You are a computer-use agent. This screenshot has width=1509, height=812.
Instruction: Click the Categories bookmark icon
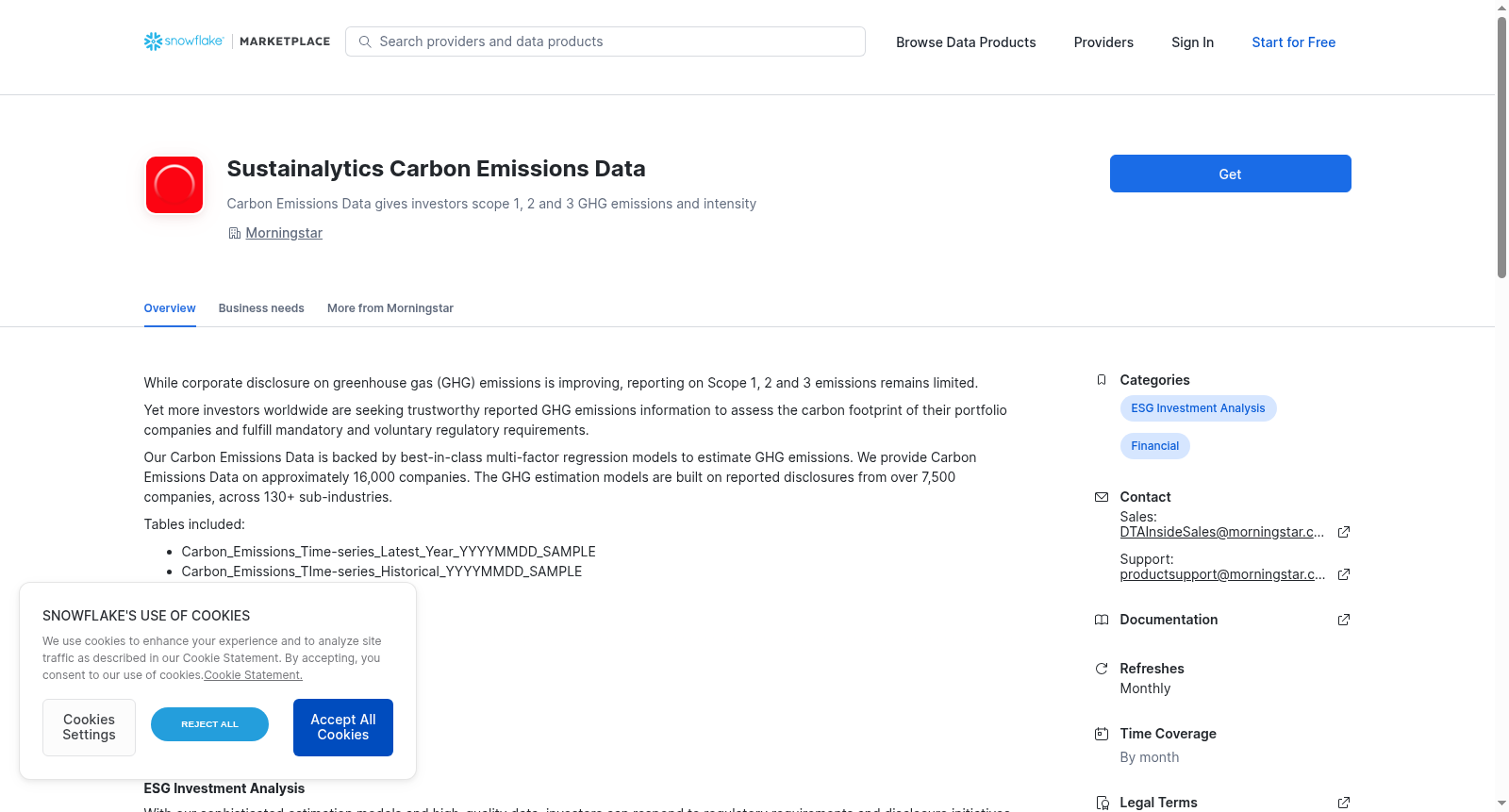point(1102,380)
